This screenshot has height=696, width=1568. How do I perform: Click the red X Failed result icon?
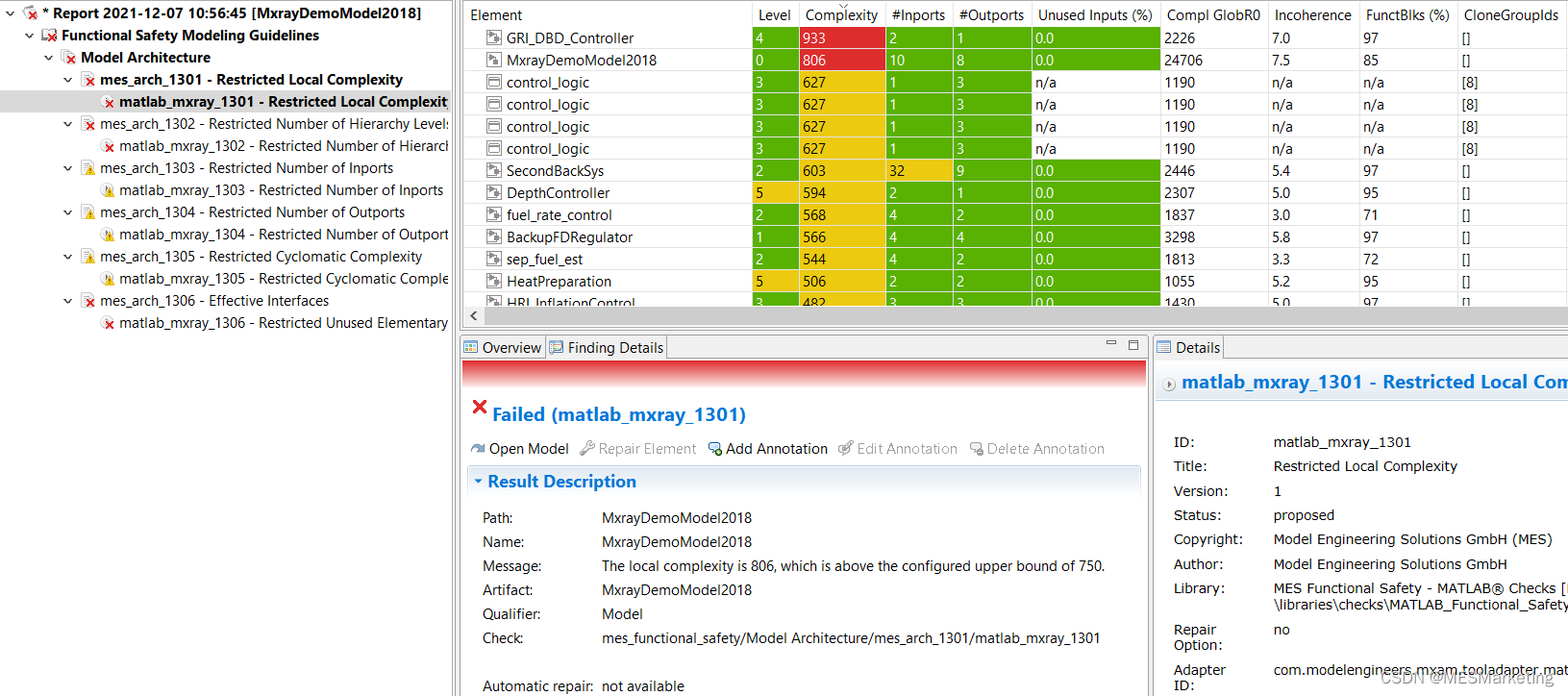click(480, 407)
